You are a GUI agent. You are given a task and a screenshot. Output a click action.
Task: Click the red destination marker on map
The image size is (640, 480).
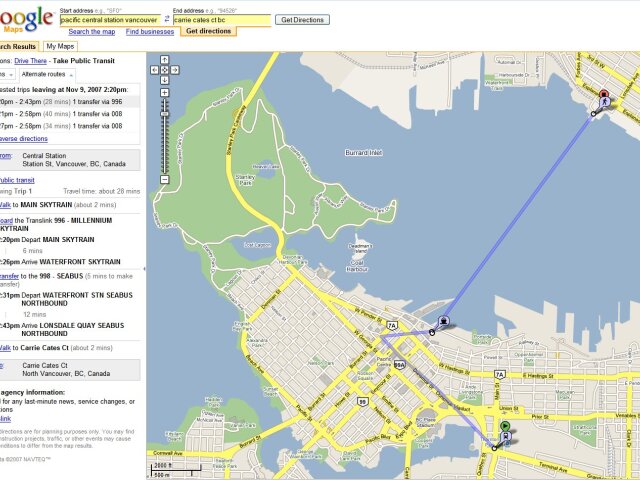604,94
